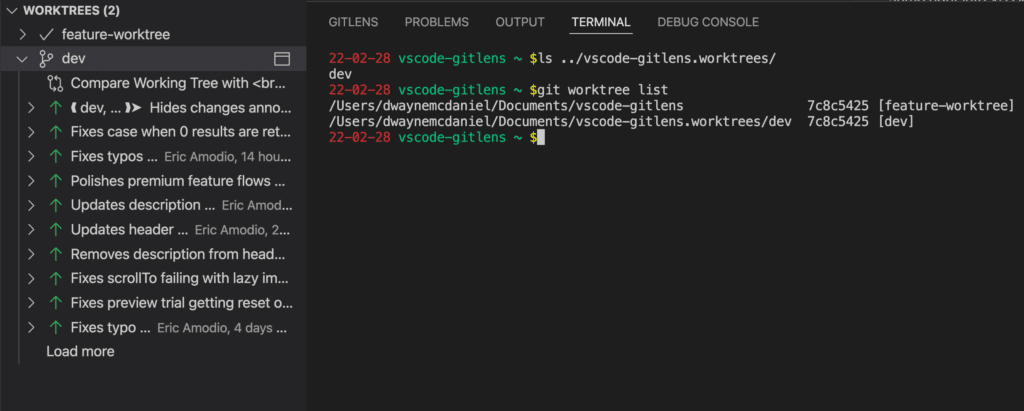The height and width of the screenshot is (411, 1024).
Task: Expand 'Fixes typo' 4 days commit chevron
Action: tap(31, 327)
